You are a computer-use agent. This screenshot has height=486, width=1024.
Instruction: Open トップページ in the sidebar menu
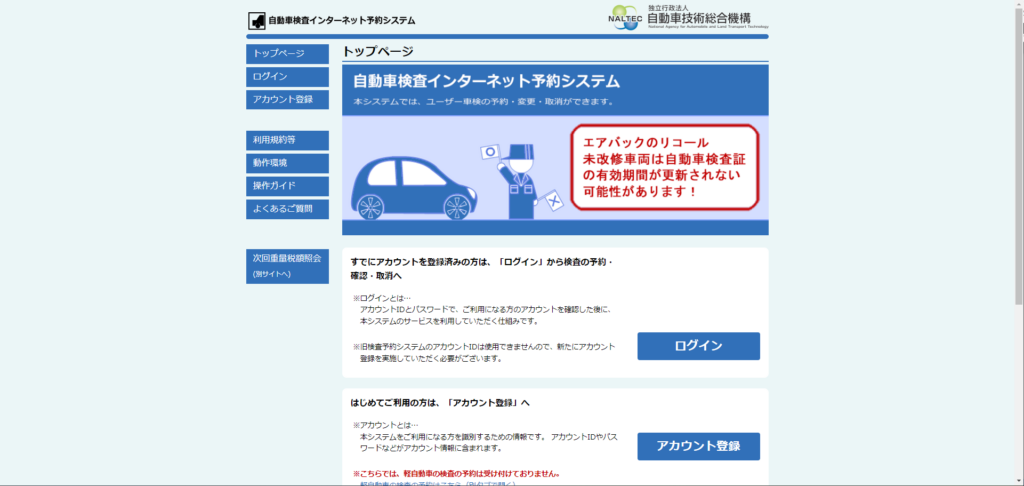click(x=287, y=53)
